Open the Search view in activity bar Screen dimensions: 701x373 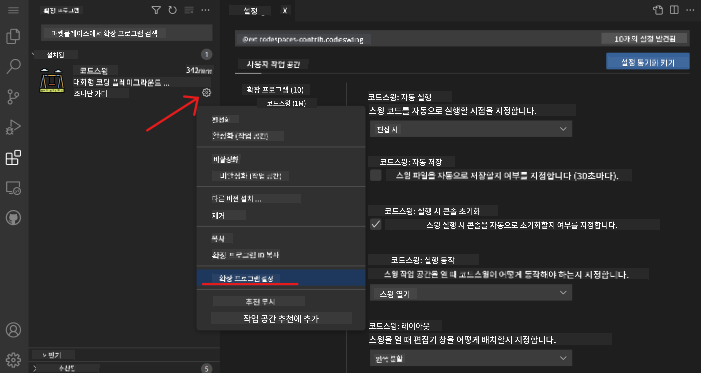click(x=13, y=67)
